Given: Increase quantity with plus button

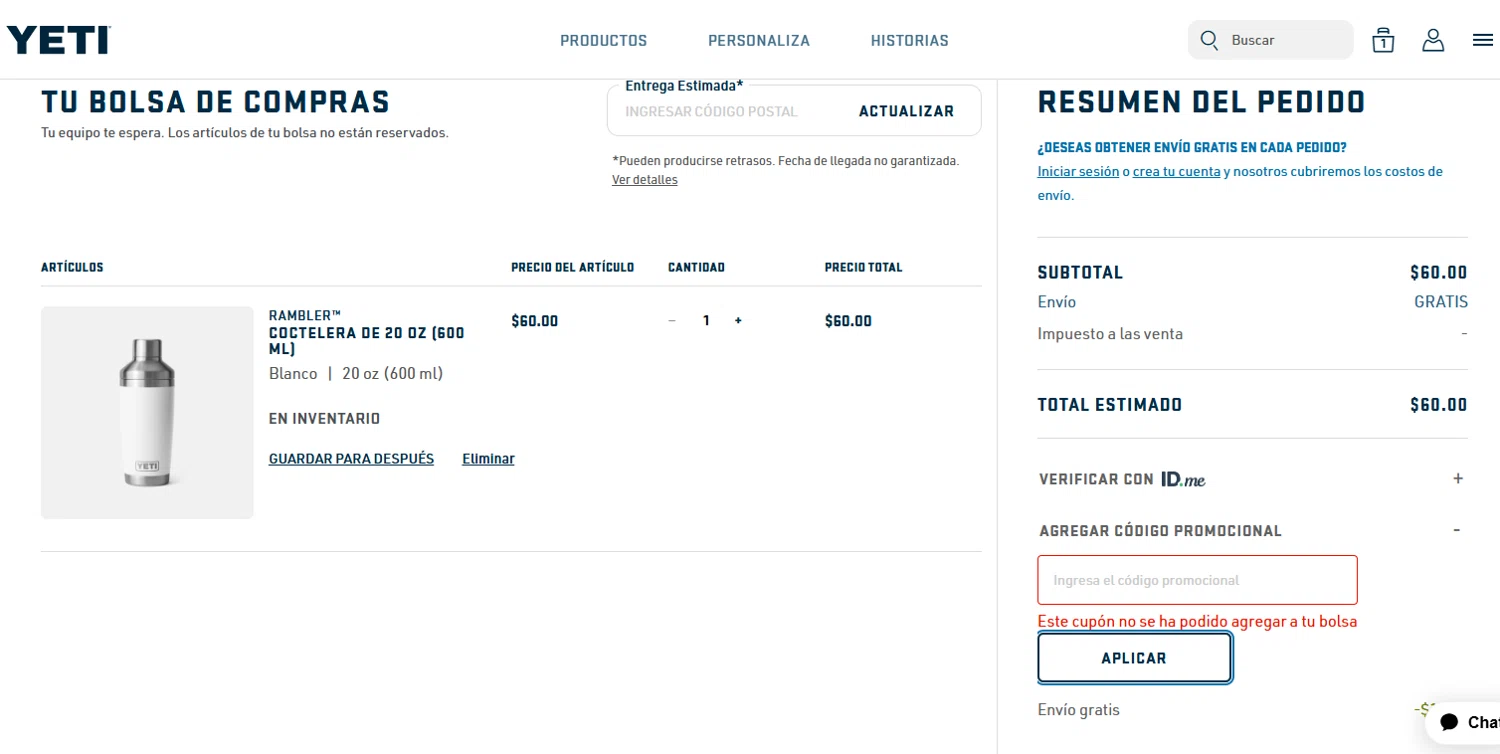Looking at the screenshot, I should (x=738, y=321).
